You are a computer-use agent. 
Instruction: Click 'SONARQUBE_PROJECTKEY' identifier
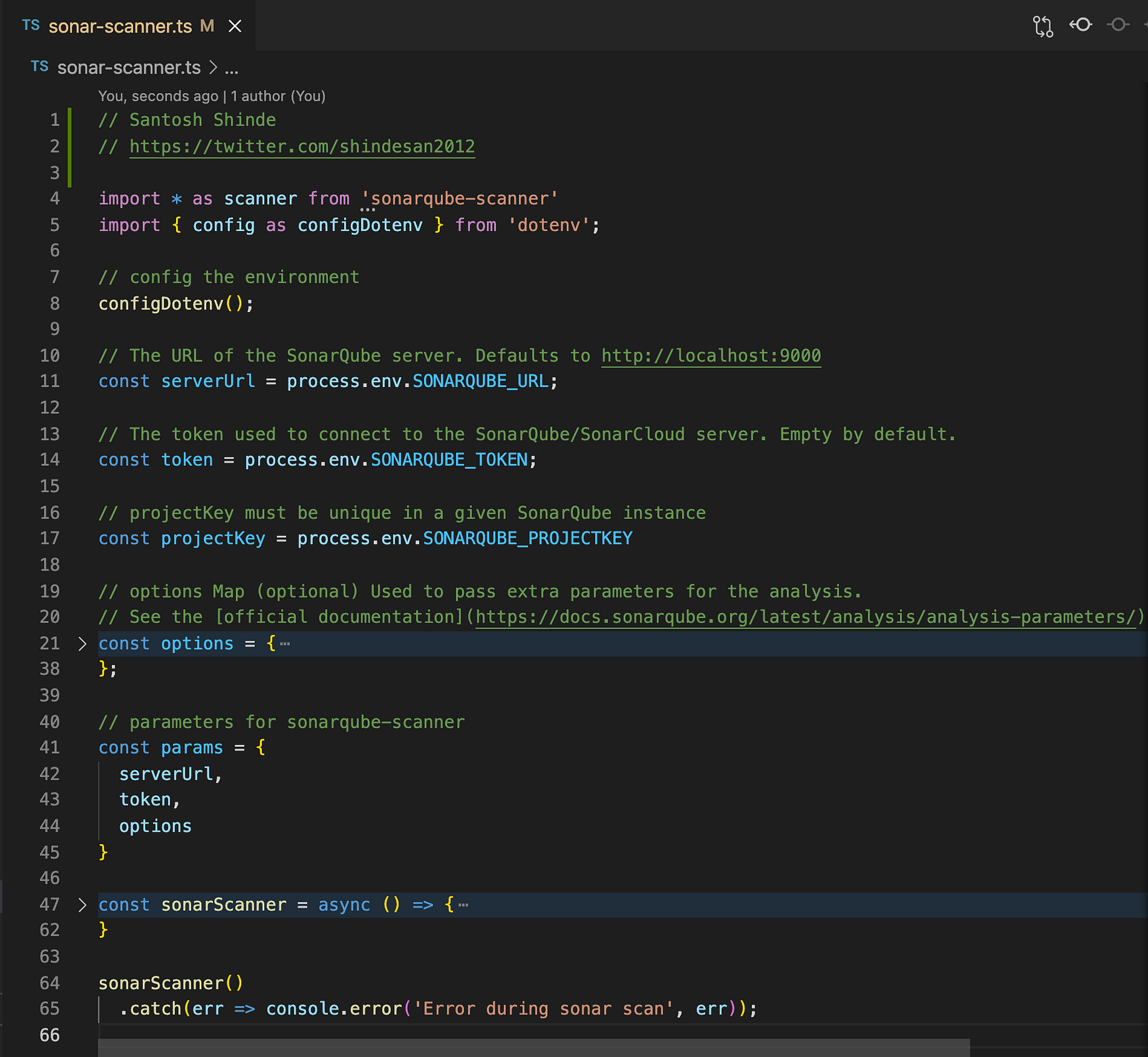point(528,538)
